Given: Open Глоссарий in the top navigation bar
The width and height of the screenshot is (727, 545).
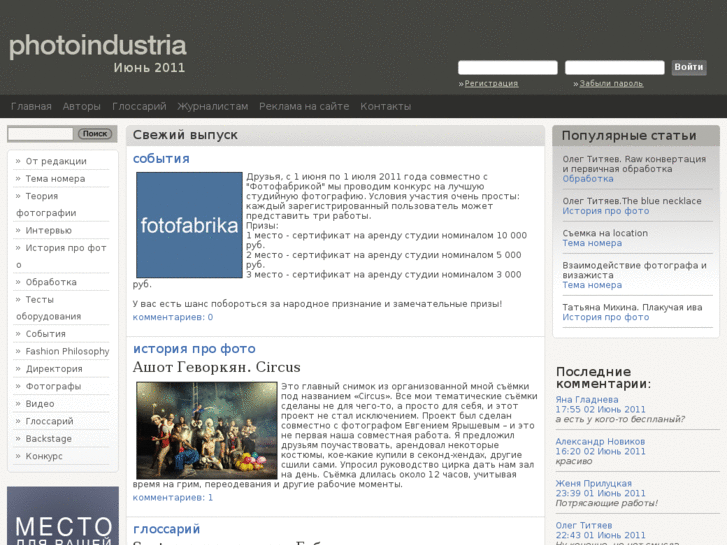Looking at the screenshot, I should tap(139, 107).
